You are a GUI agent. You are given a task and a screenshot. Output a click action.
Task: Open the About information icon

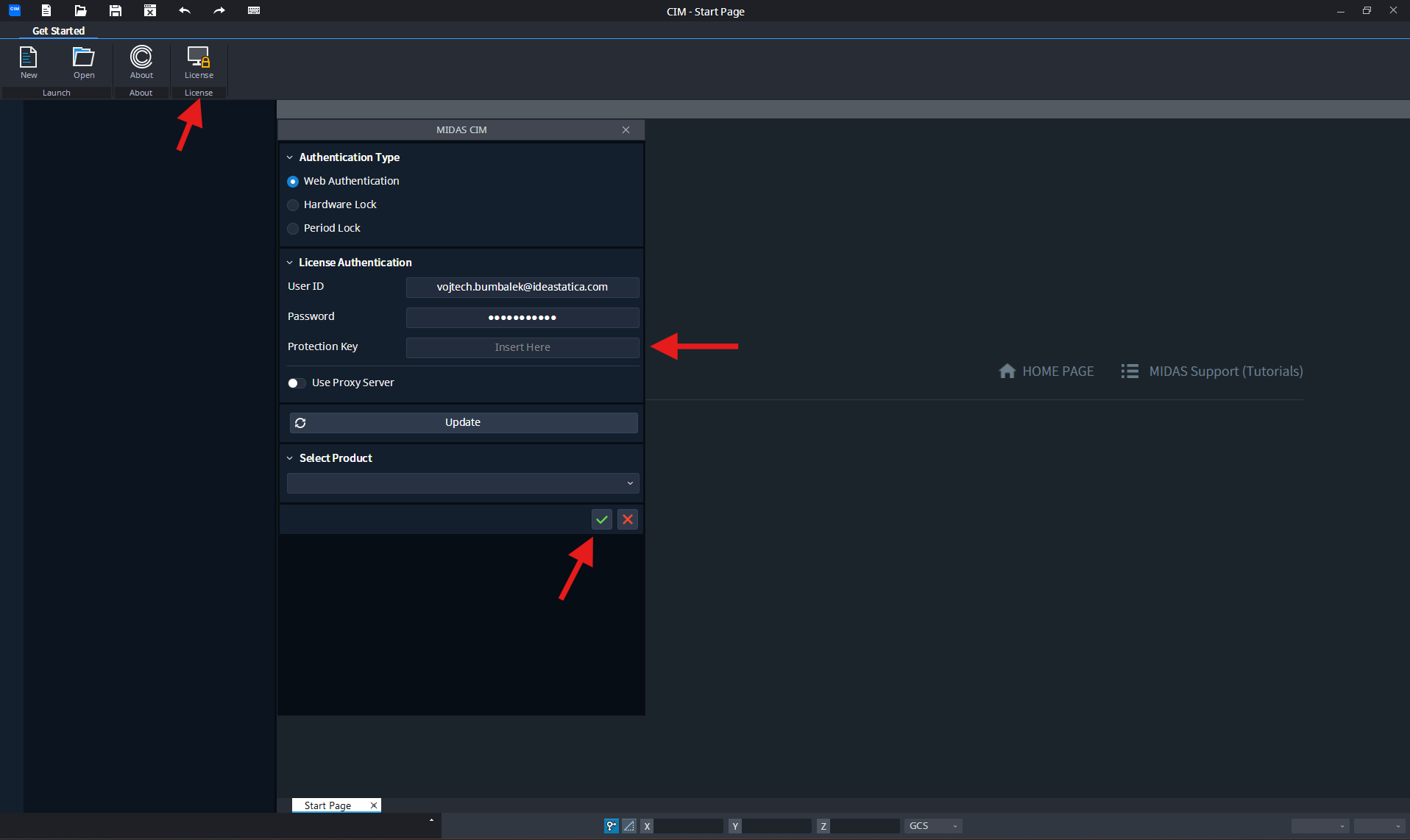click(x=141, y=62)
